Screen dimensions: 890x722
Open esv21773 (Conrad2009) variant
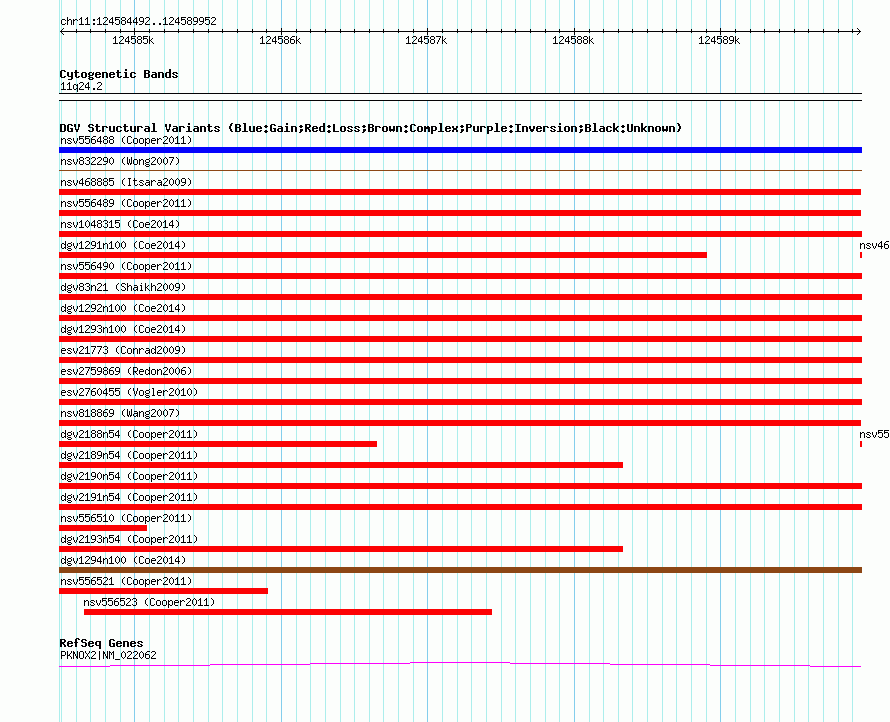123,350
